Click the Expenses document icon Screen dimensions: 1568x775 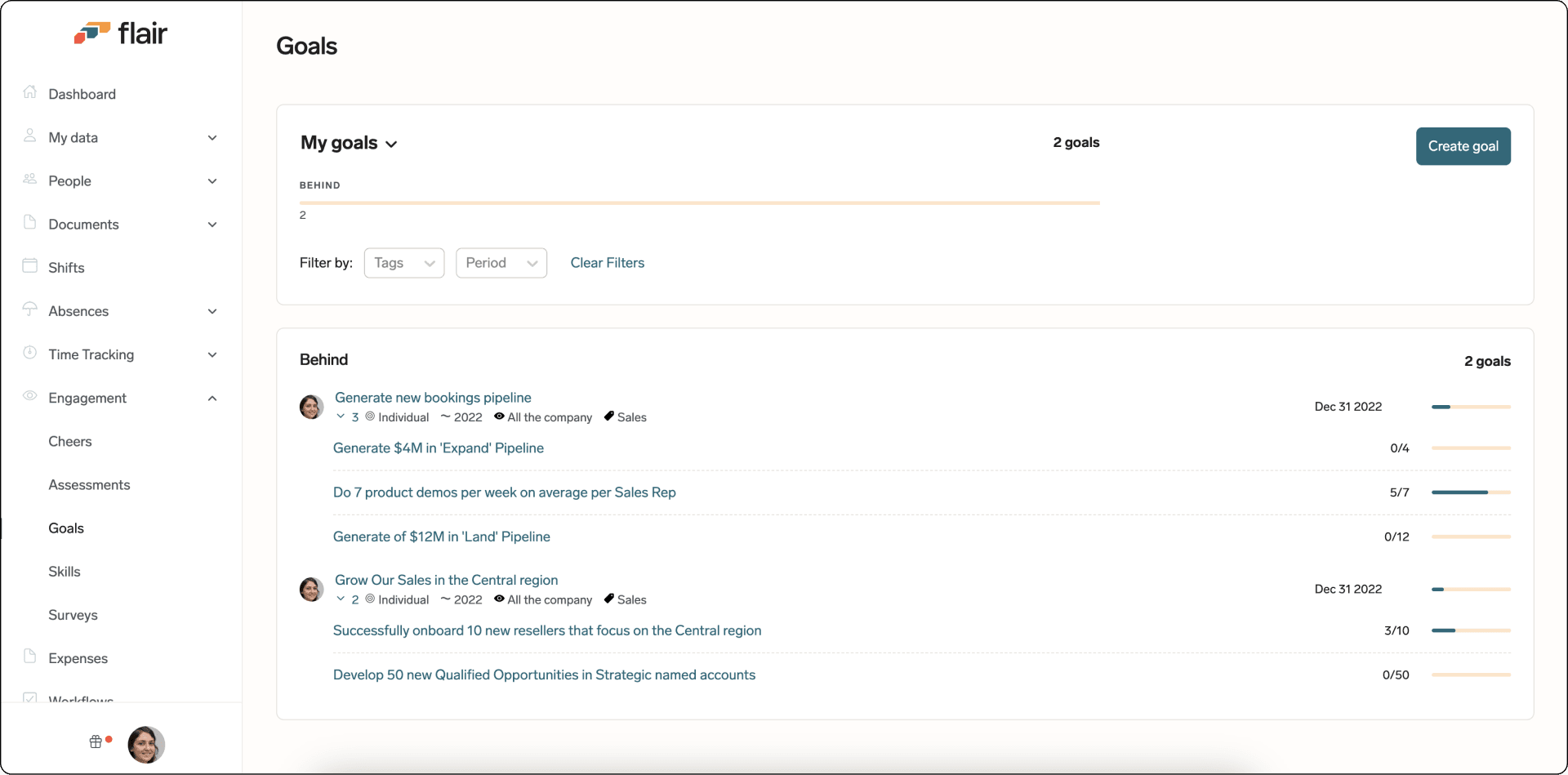[x=30, y=657]
